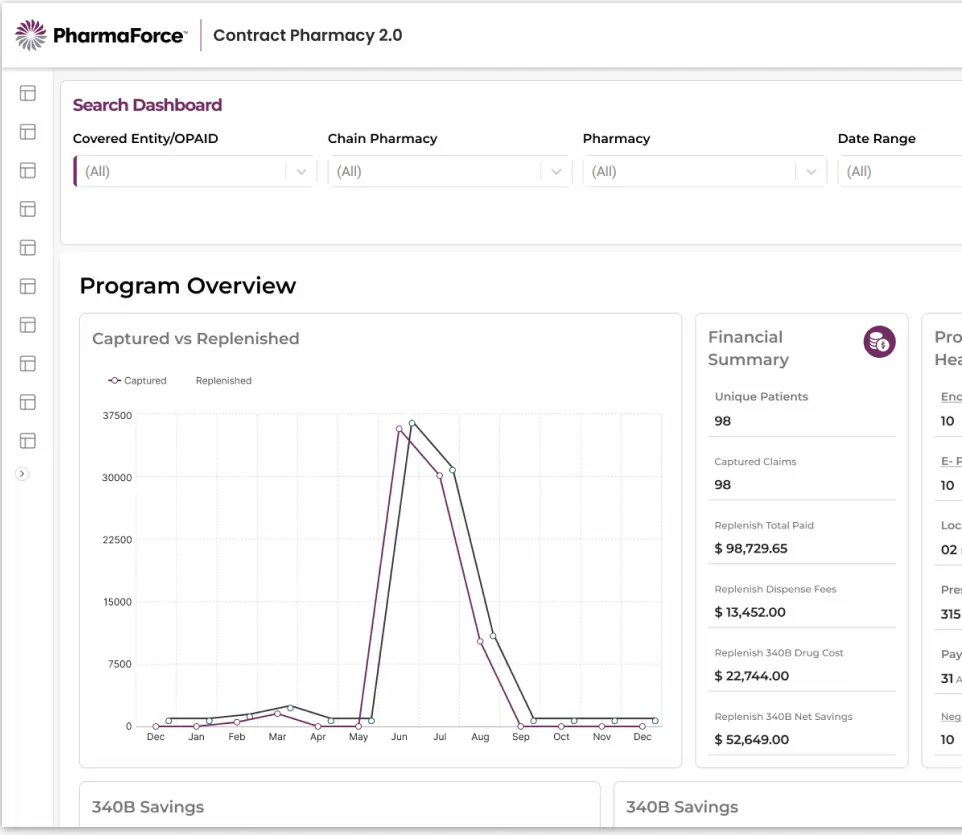Click the PharmaForce starburst logo
The height and width of the screenshot is (835, 962).
coord(31,35)
